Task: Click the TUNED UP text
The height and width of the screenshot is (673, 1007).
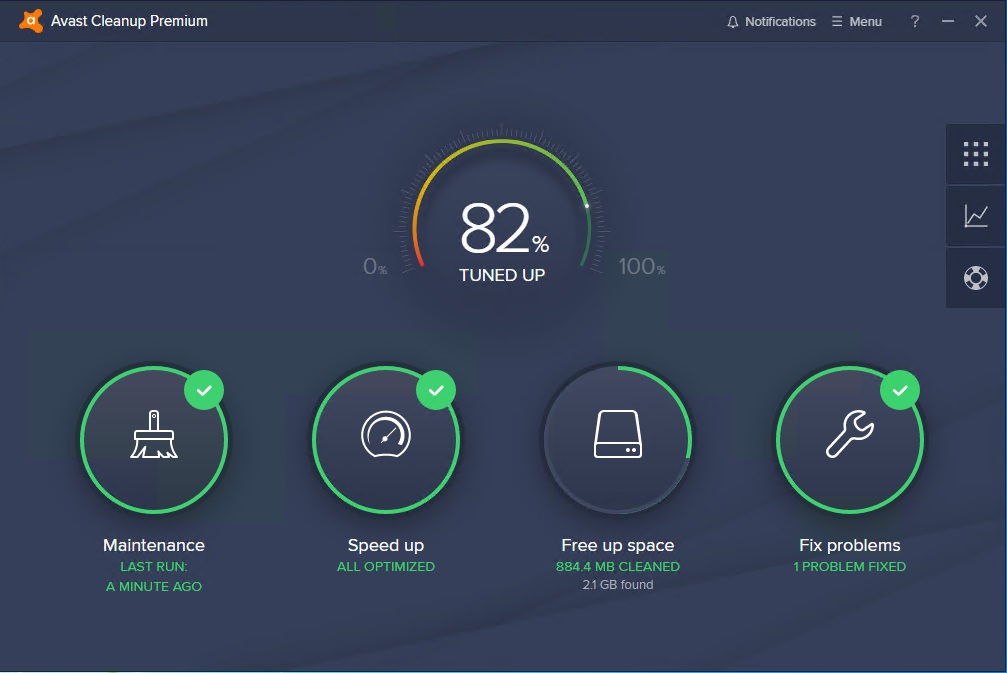Action: [502, 275]
